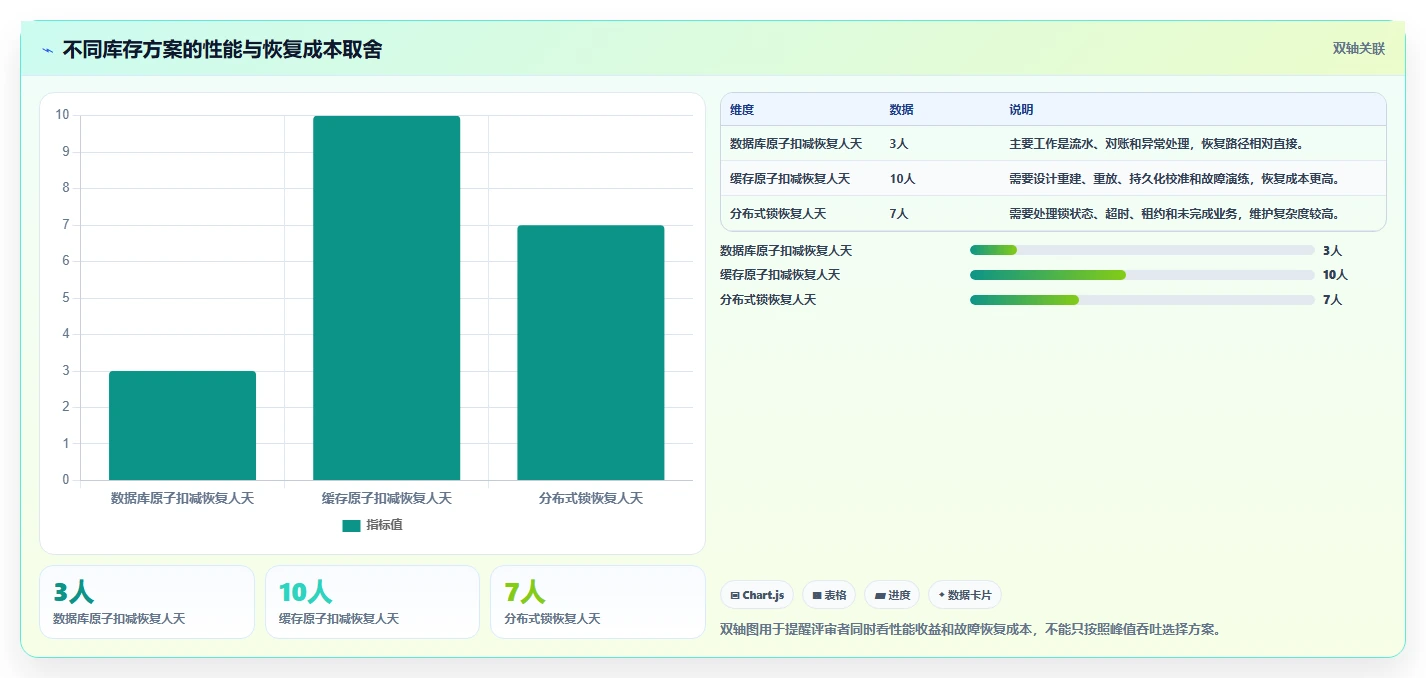
Task: Click the 进度 tag chip
Action: 892,595
